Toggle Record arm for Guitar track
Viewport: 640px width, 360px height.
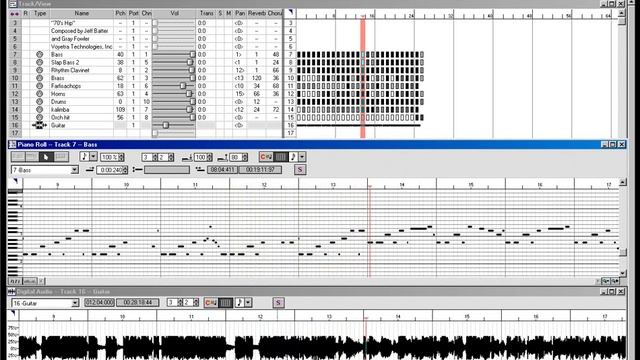tap(26, 125)
